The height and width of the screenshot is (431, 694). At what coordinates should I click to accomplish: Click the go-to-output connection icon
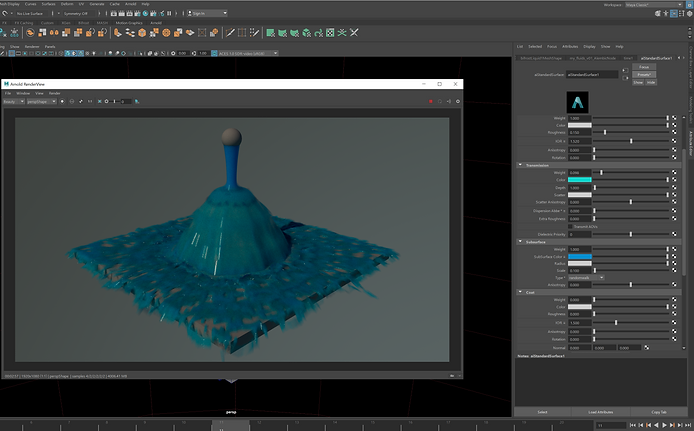click(x=625, y=78)
